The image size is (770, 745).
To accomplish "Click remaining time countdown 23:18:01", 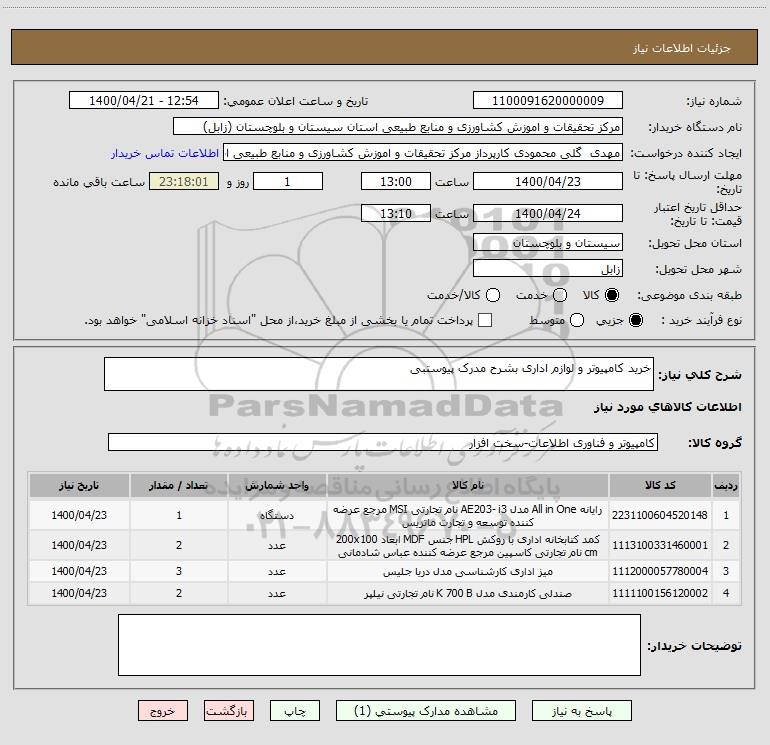I will coord(184,181).
